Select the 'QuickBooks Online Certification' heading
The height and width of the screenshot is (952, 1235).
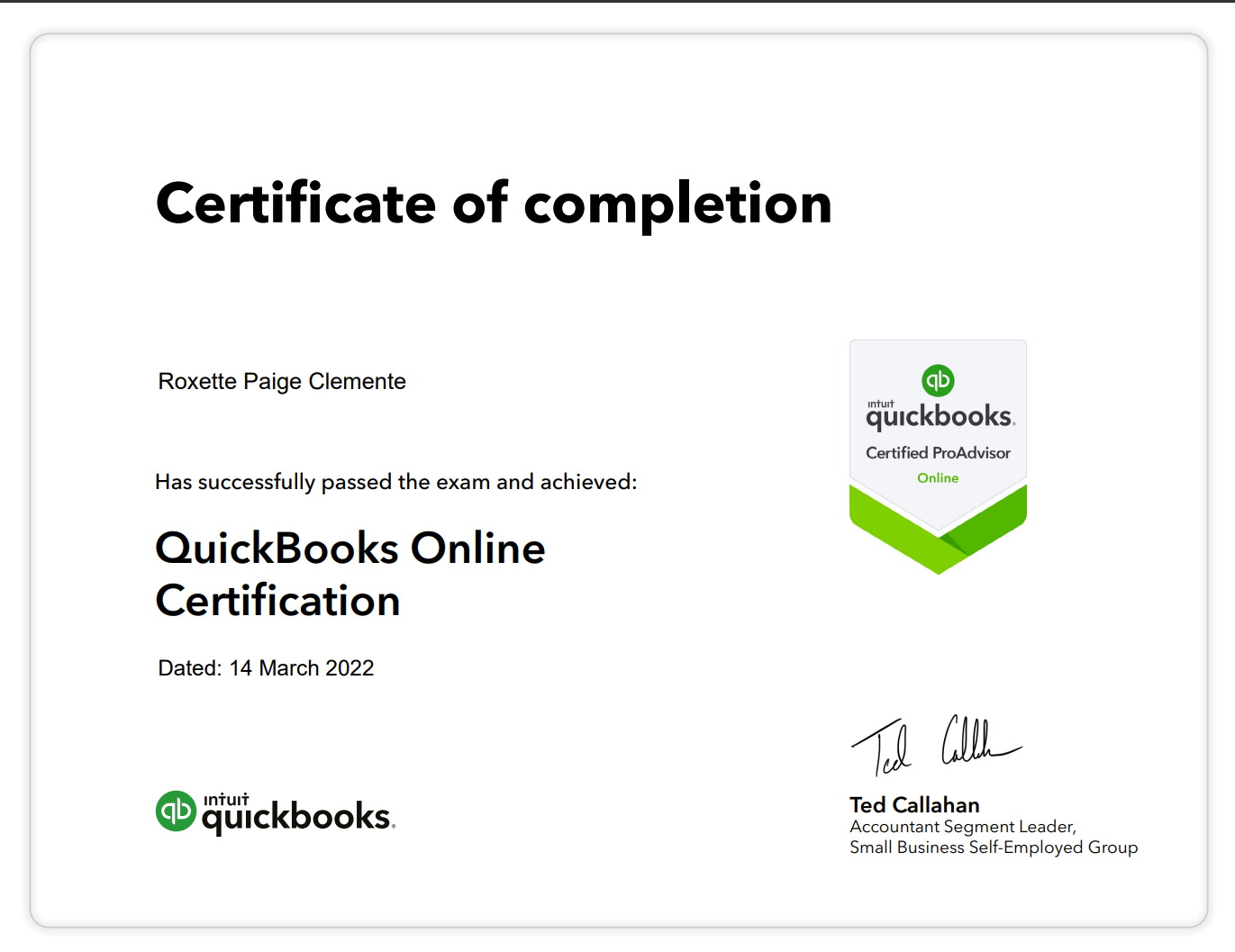[350, 574]
